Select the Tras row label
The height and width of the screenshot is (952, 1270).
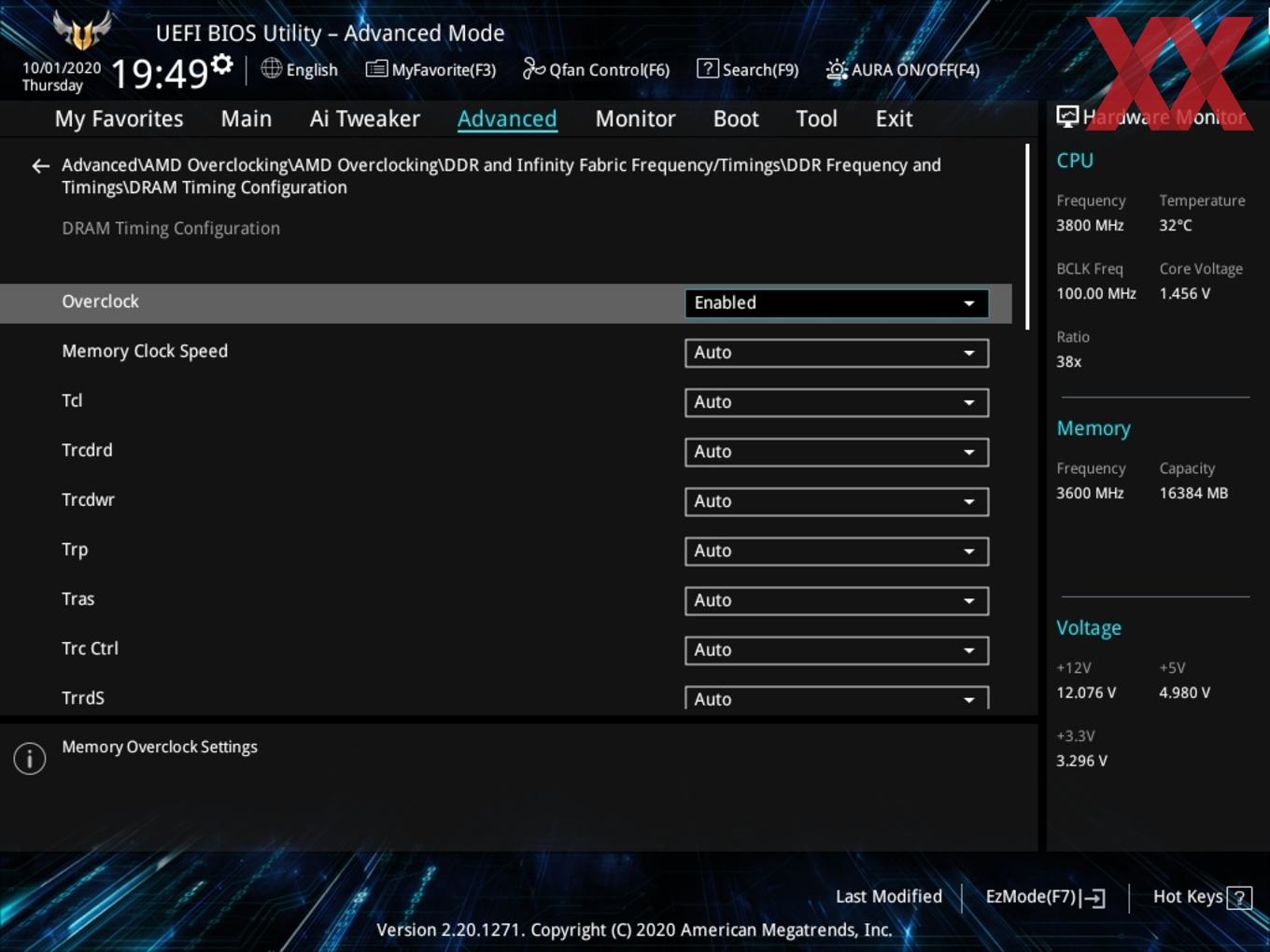78,598
